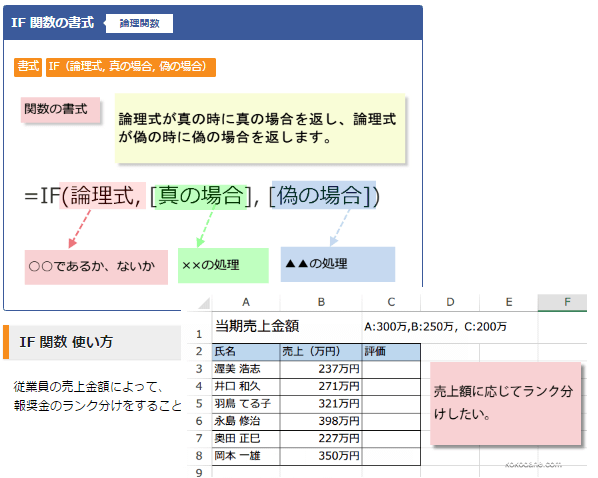598x478 pixels.
Task: Click the paragraph starting 従業員の売上金額によって
Action: click(97, 396)
